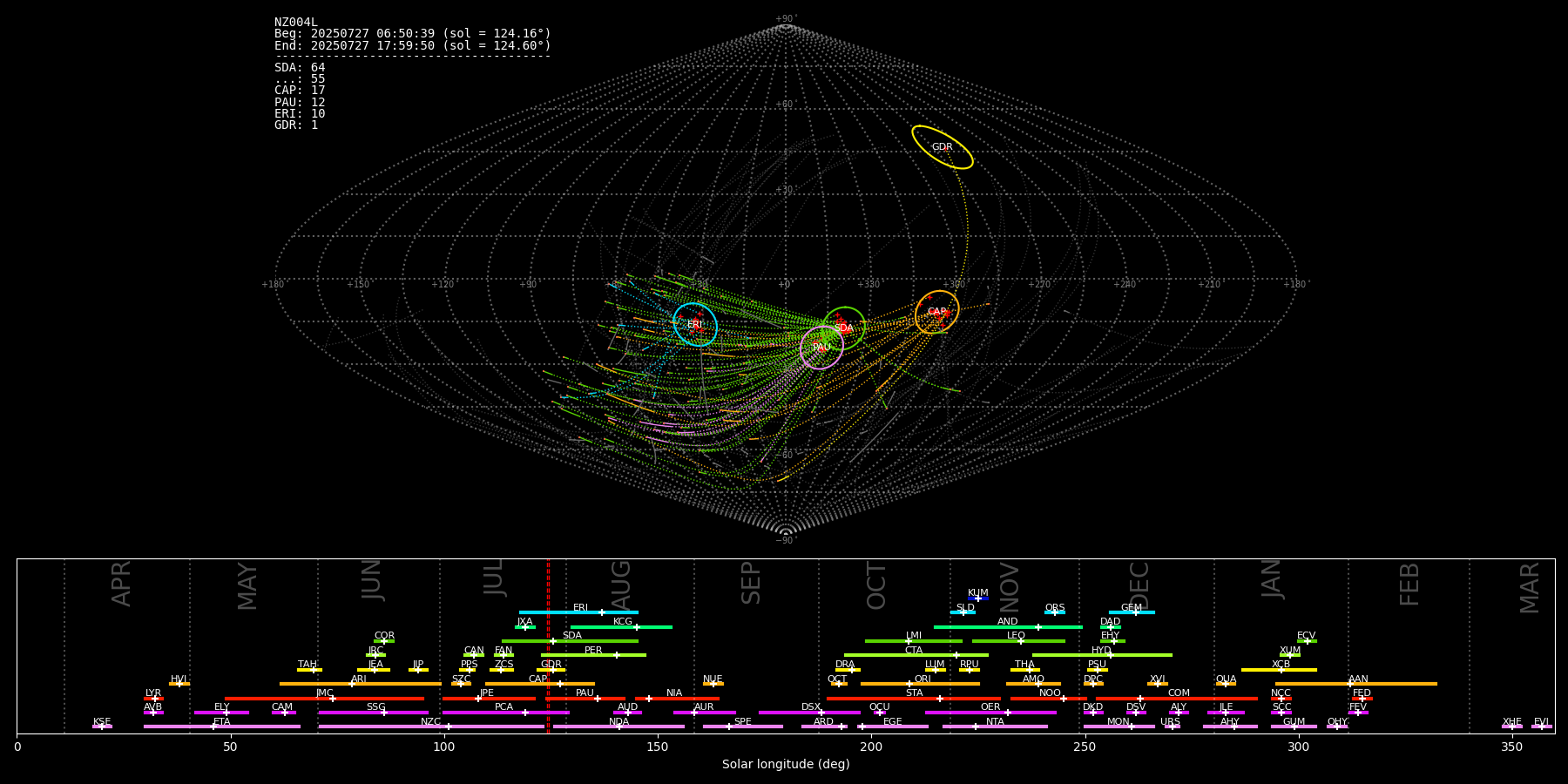This screenshot has height=784, width=1568.
Task: Click the orange CAP bar in the timeline
Action: (540, 684)
